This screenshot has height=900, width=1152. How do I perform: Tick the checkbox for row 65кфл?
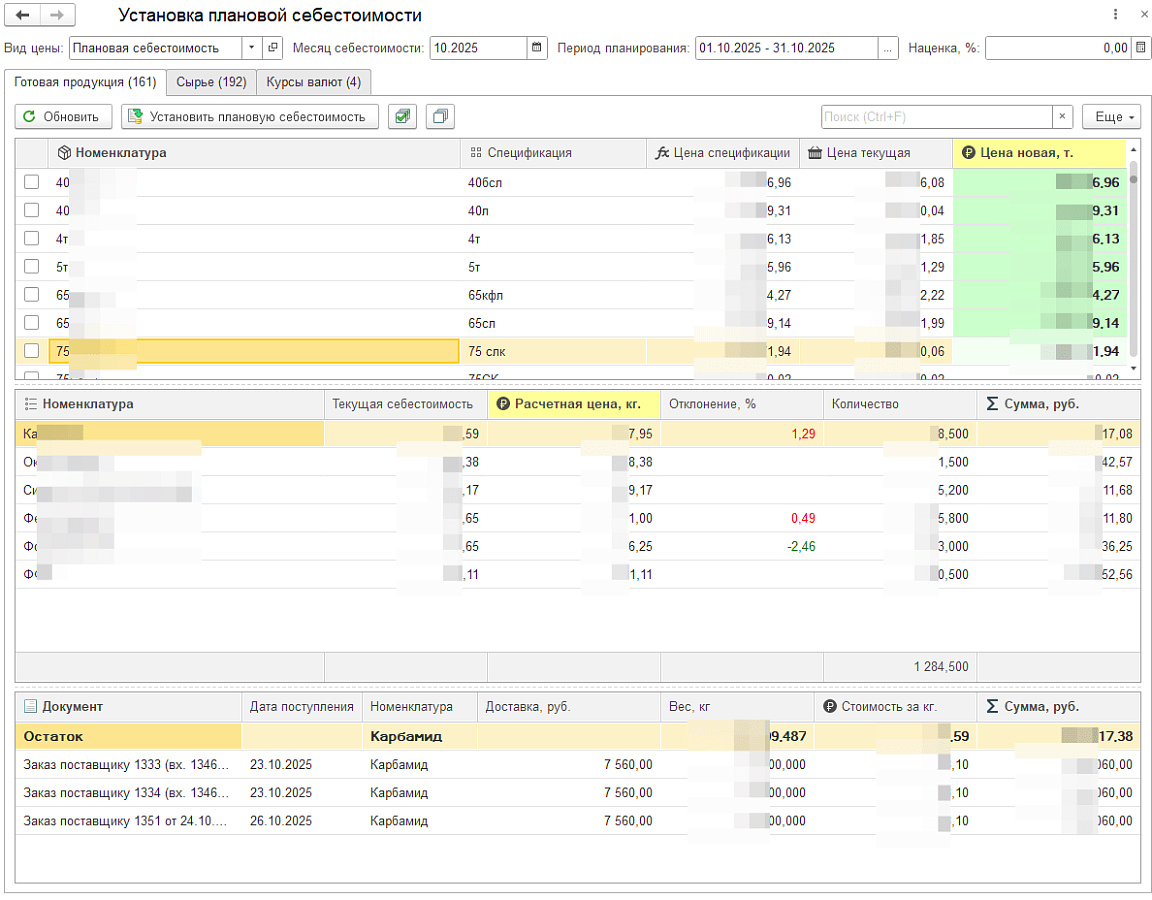coord(32,294)
